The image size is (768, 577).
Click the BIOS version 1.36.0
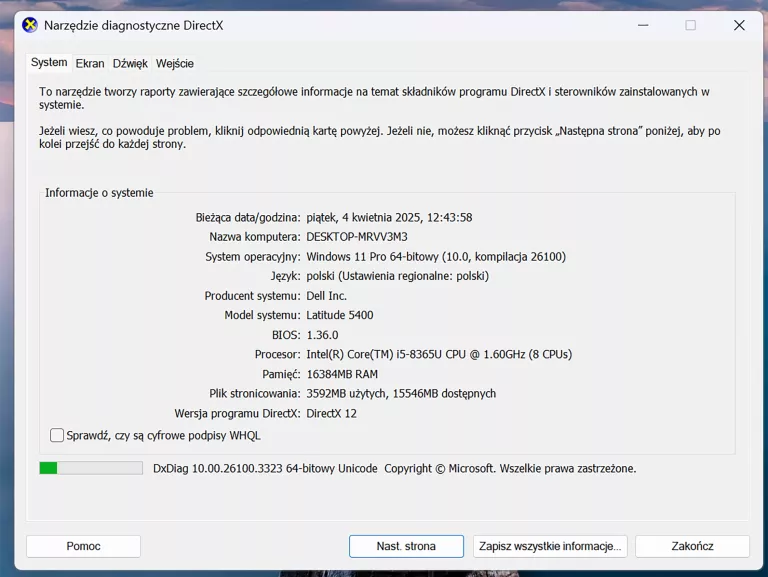click(x=322, y=335)
